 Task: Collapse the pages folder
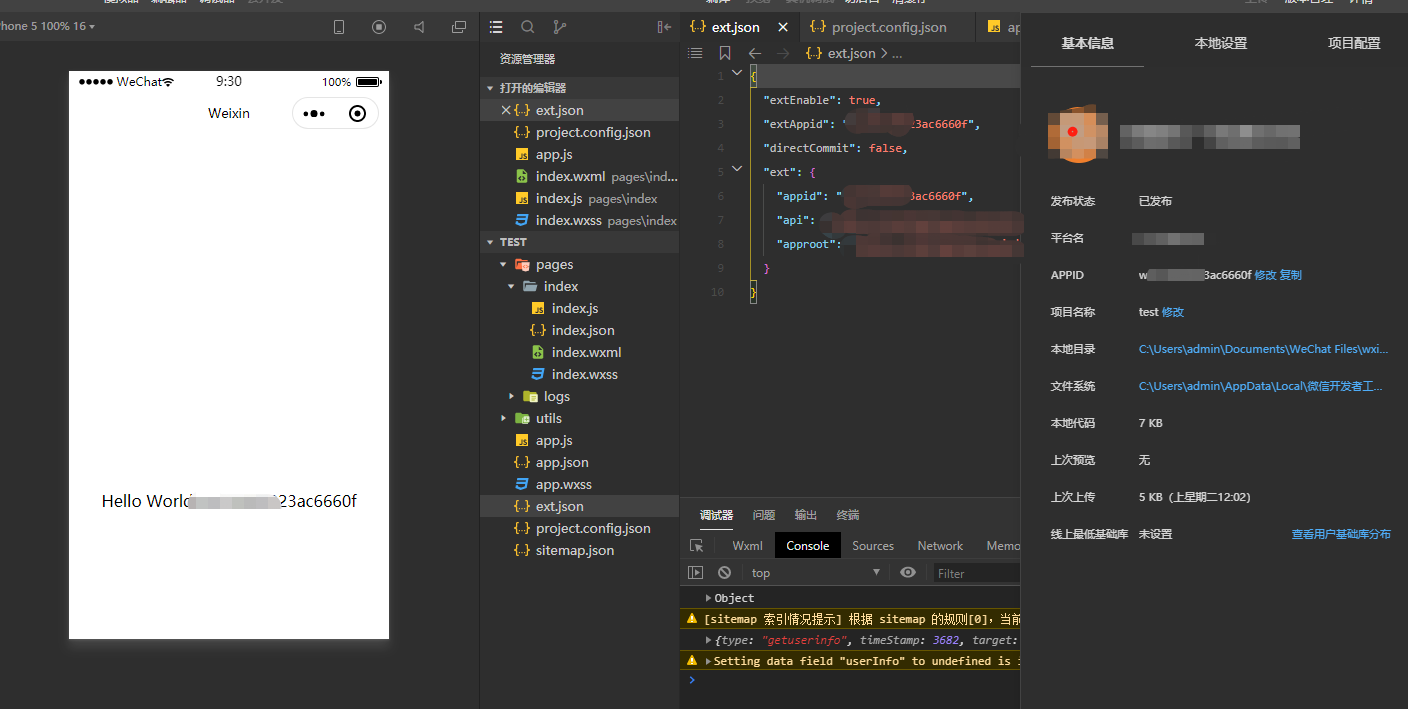pos(503,265)
